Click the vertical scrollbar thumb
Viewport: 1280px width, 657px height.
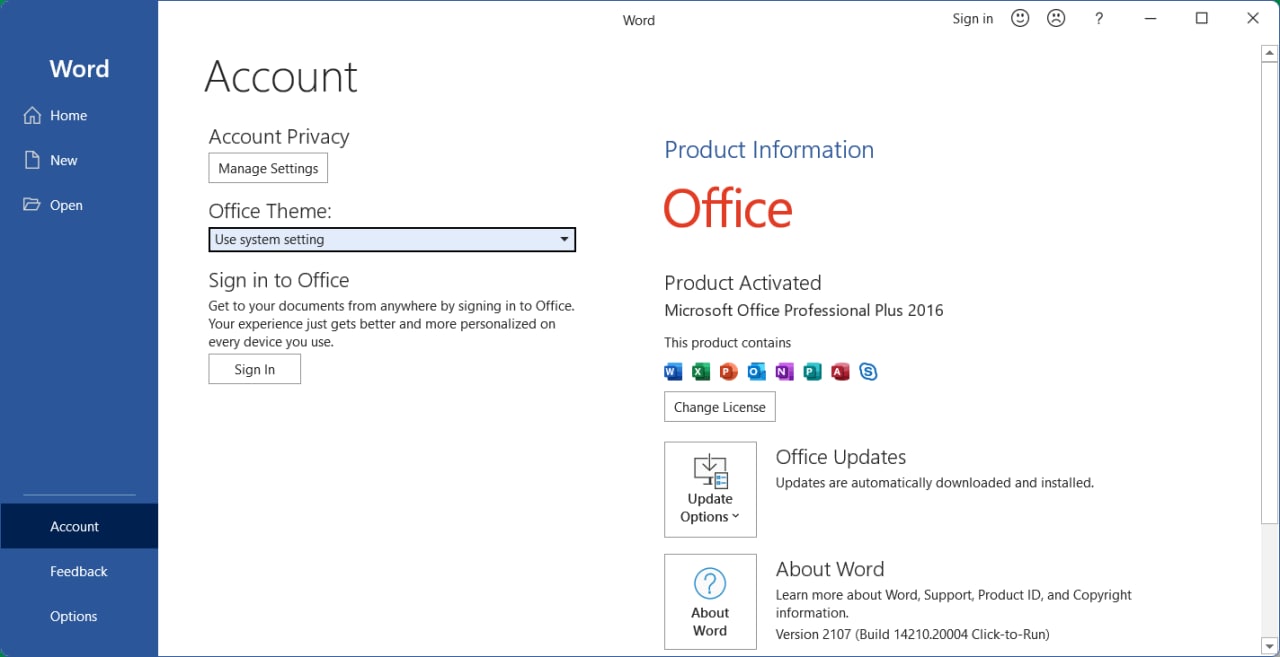click(1270, 291)
